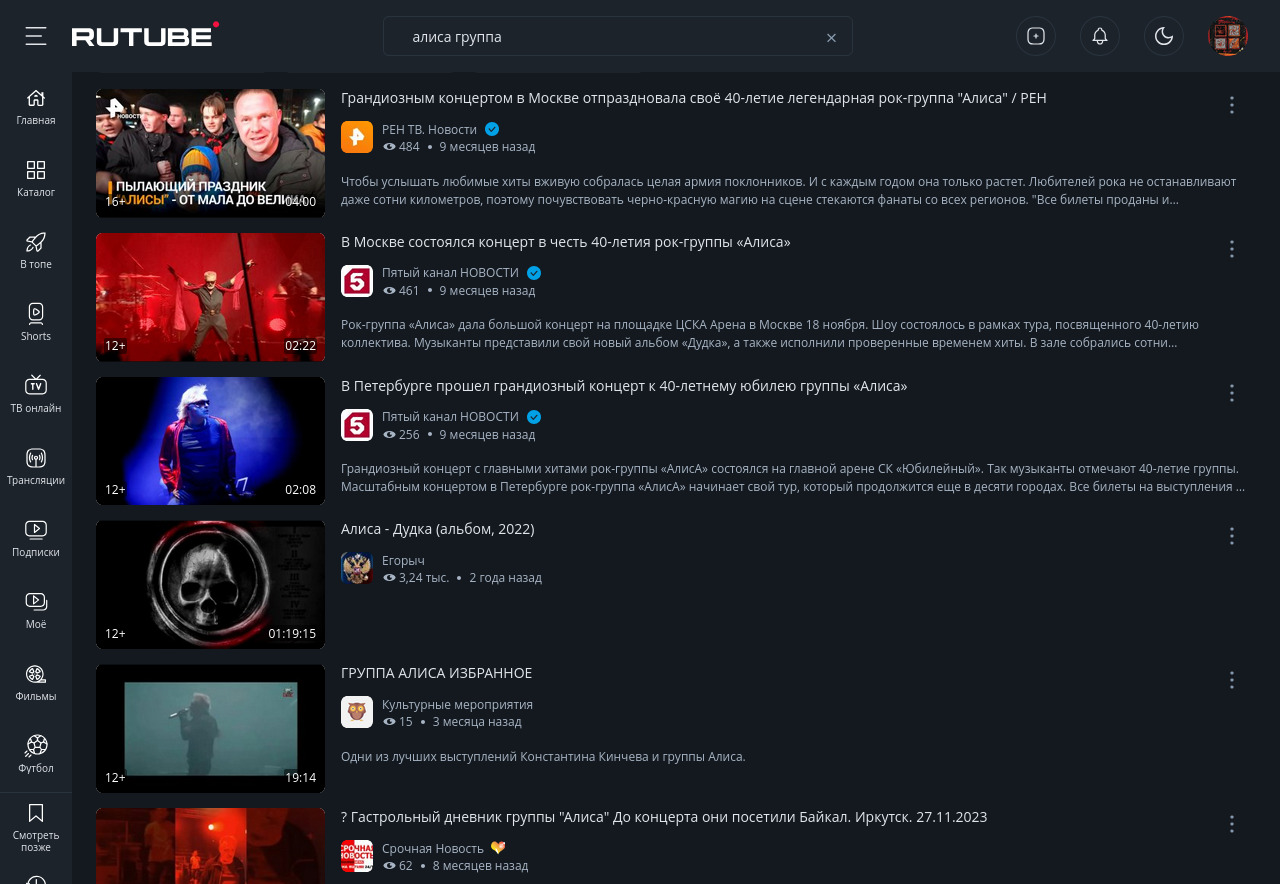Click description starting 'Рок-группа «Алиса» дала большой концерт'

coord(770,334)
